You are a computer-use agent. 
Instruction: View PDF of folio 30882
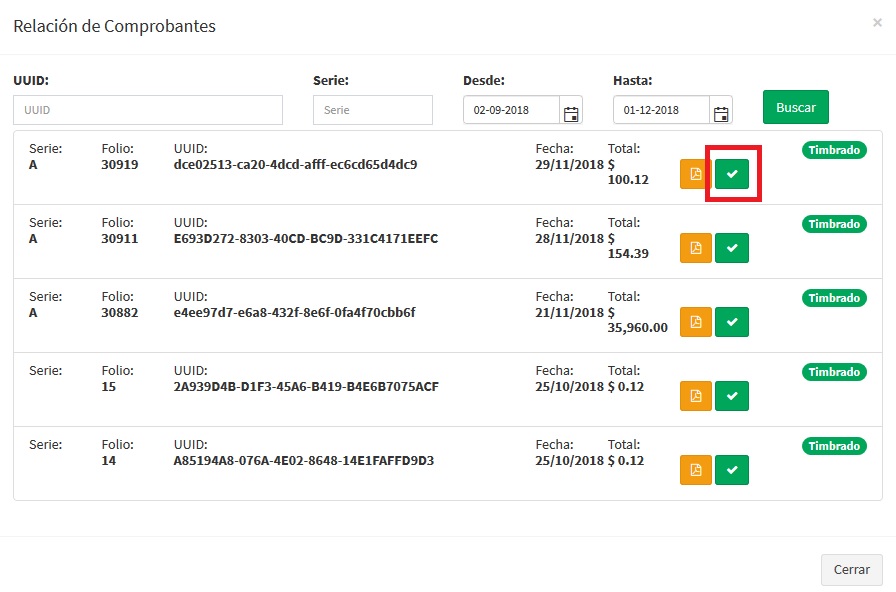696,322
